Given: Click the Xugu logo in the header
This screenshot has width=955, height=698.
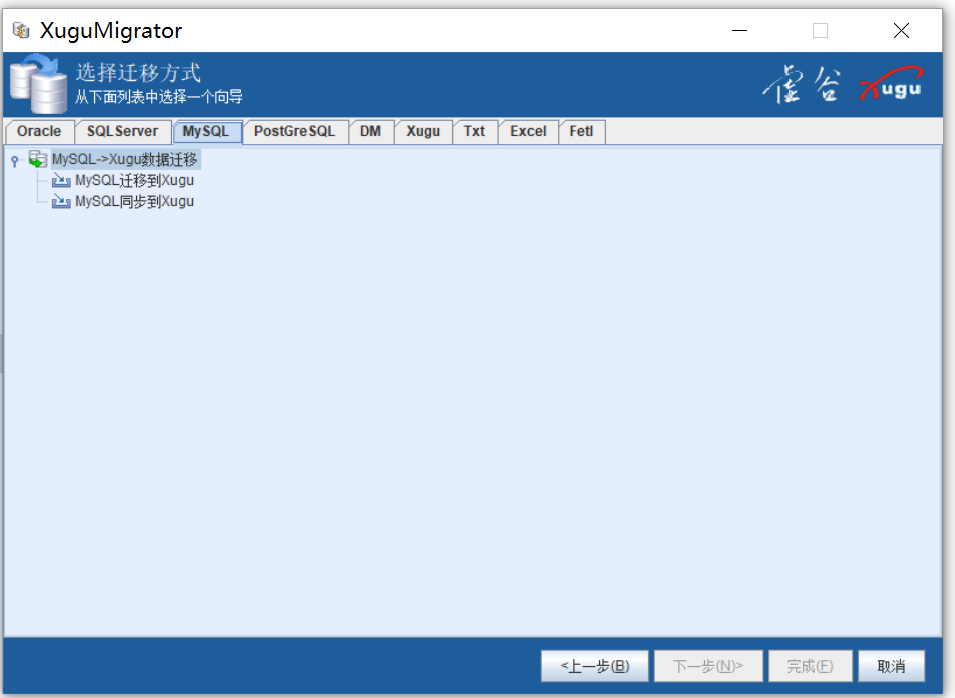Looking at the screenshot, I should [892, 84].
